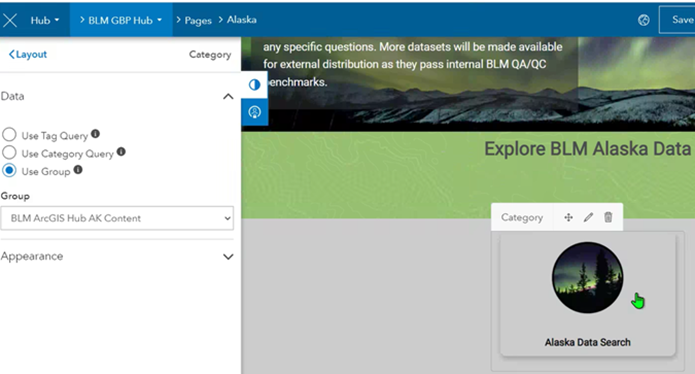Edit the Category card with pencil icon
The height and width of the screenshot is (374, 695).
(x=588, y=217)
